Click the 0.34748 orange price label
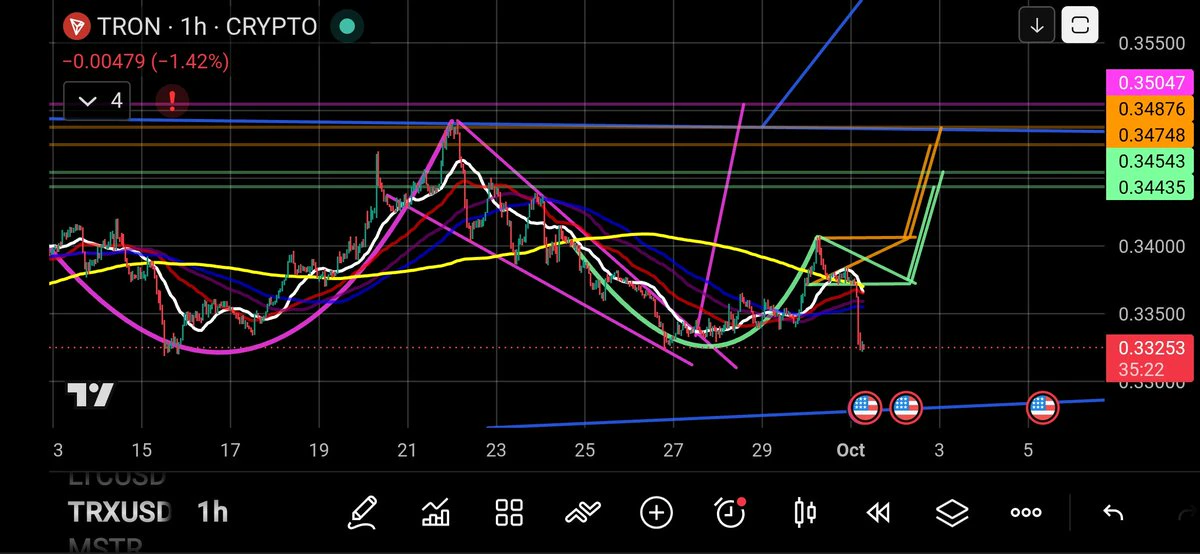This screenshot has width=1200, height=554. pos(1148,134)
